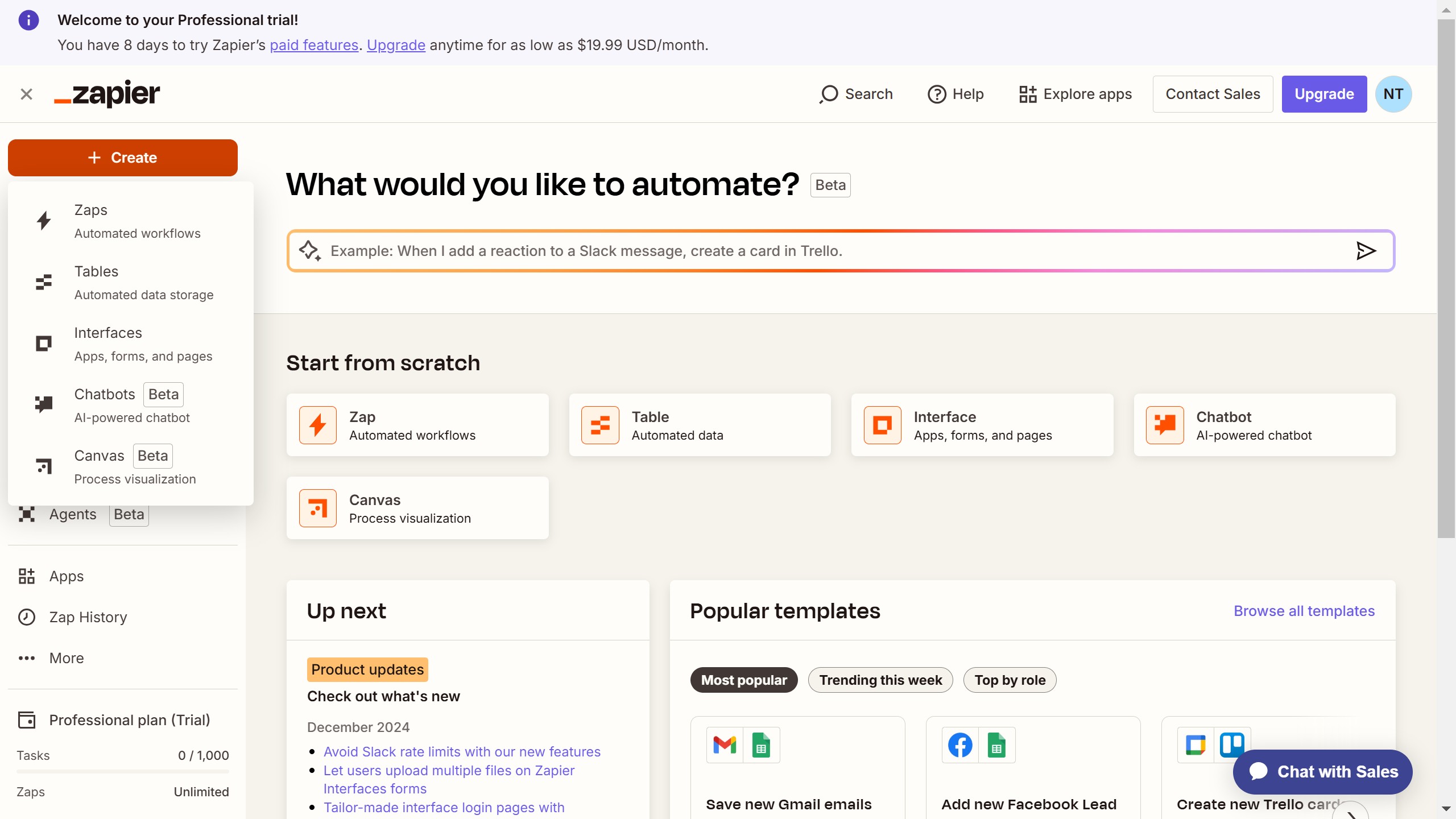The width and height of the screenshot is (1456, 819).
Task: Click the Gmail icon in template card
Action: (725, 745)
